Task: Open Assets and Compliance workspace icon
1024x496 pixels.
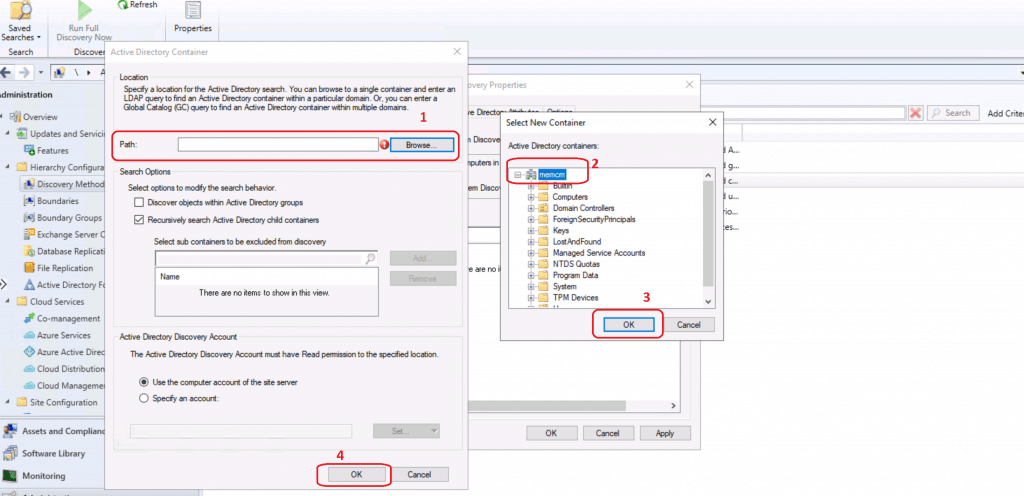Action: (10, 431)
